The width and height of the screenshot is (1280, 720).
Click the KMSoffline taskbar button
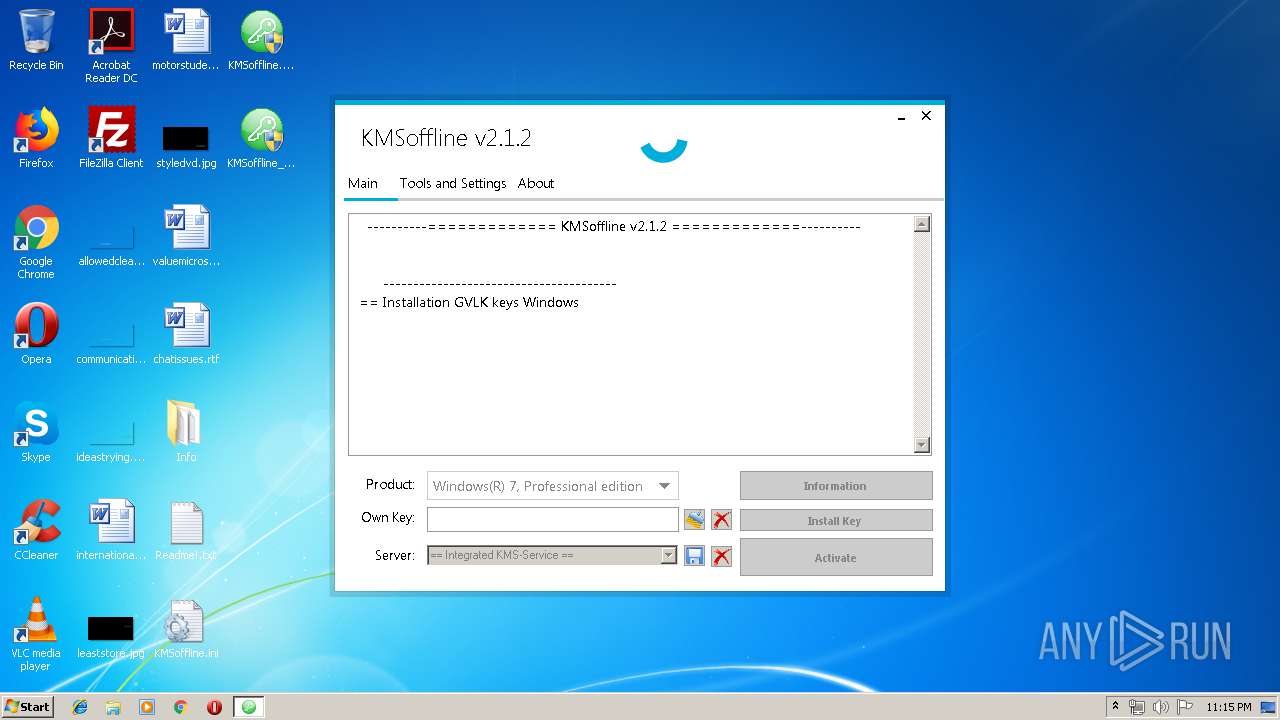[249, 707]
